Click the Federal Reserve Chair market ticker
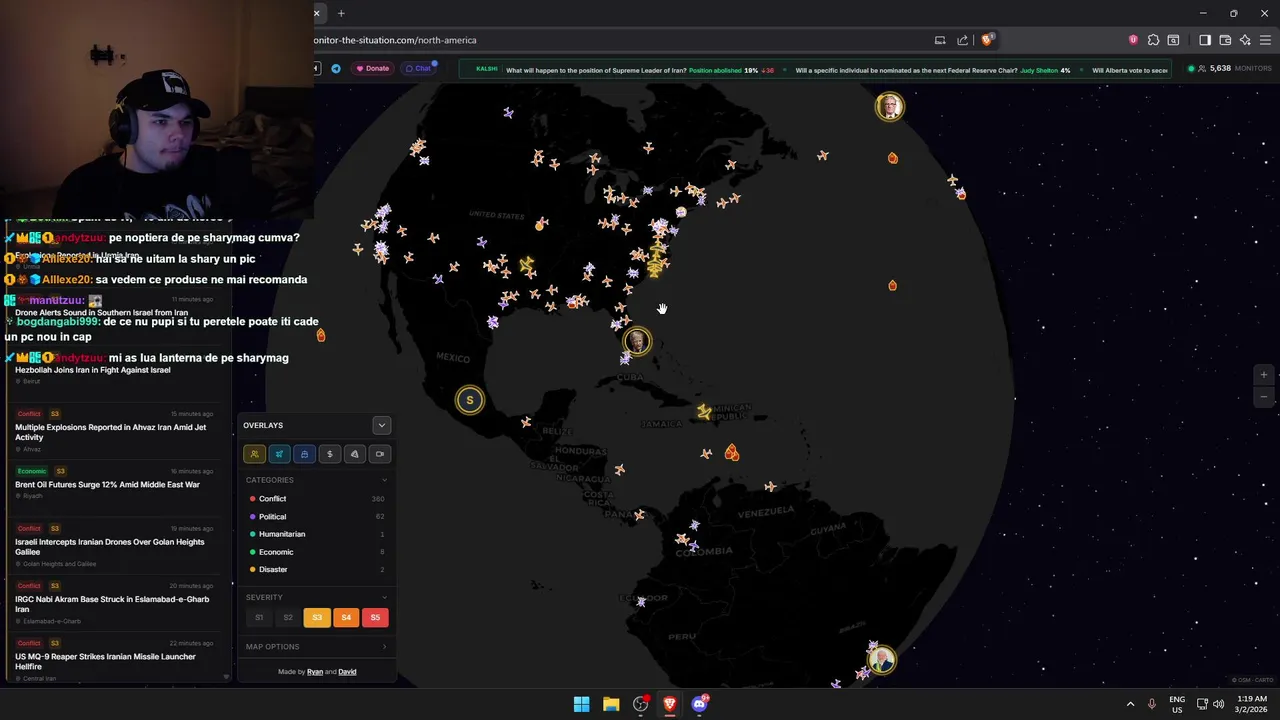1280x720 pixels. click(x=933, y=70)
